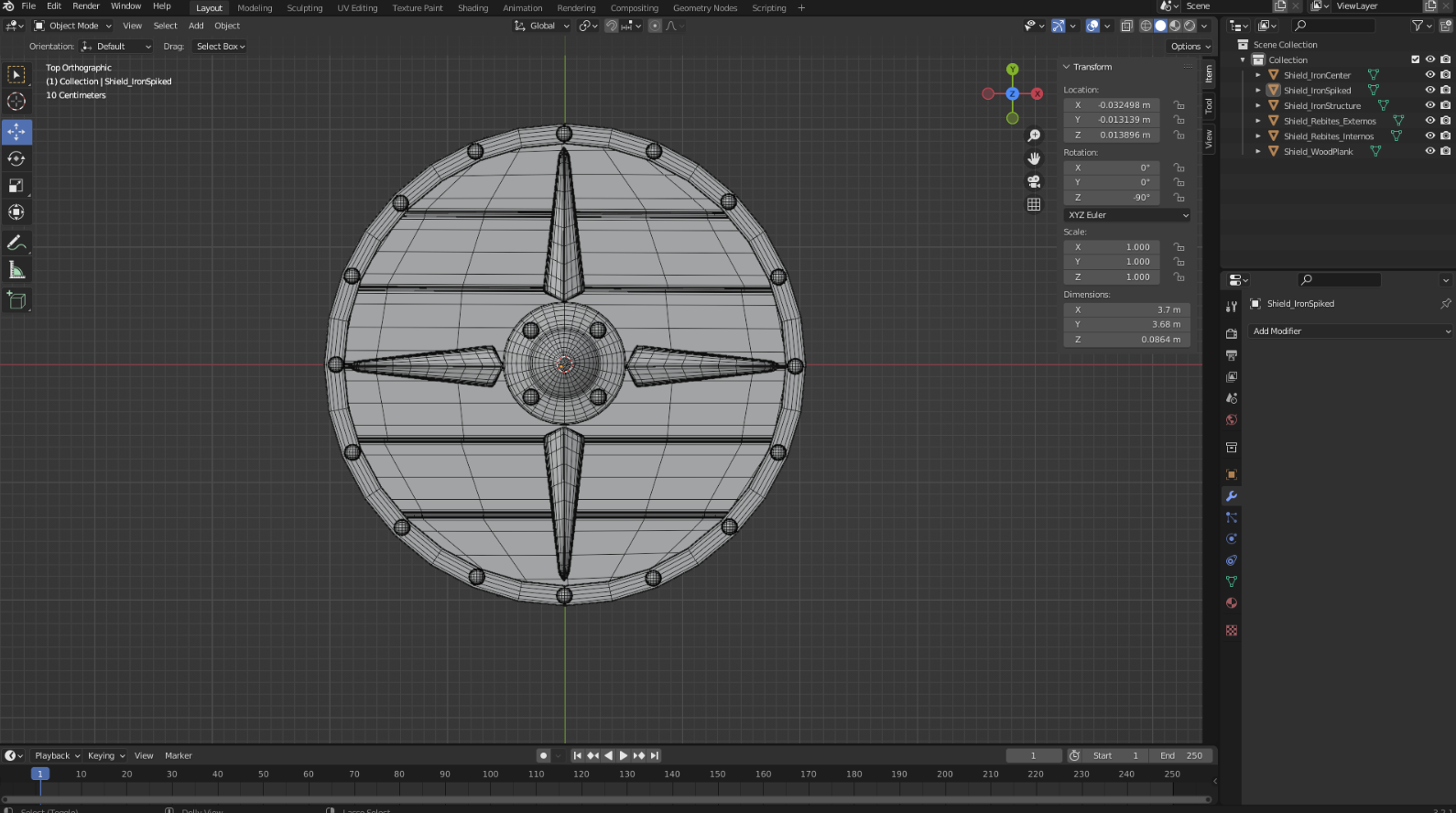Click the End frame 250 field
Viewport: 1456px width, 813px height.
[x=1182, y=755]
